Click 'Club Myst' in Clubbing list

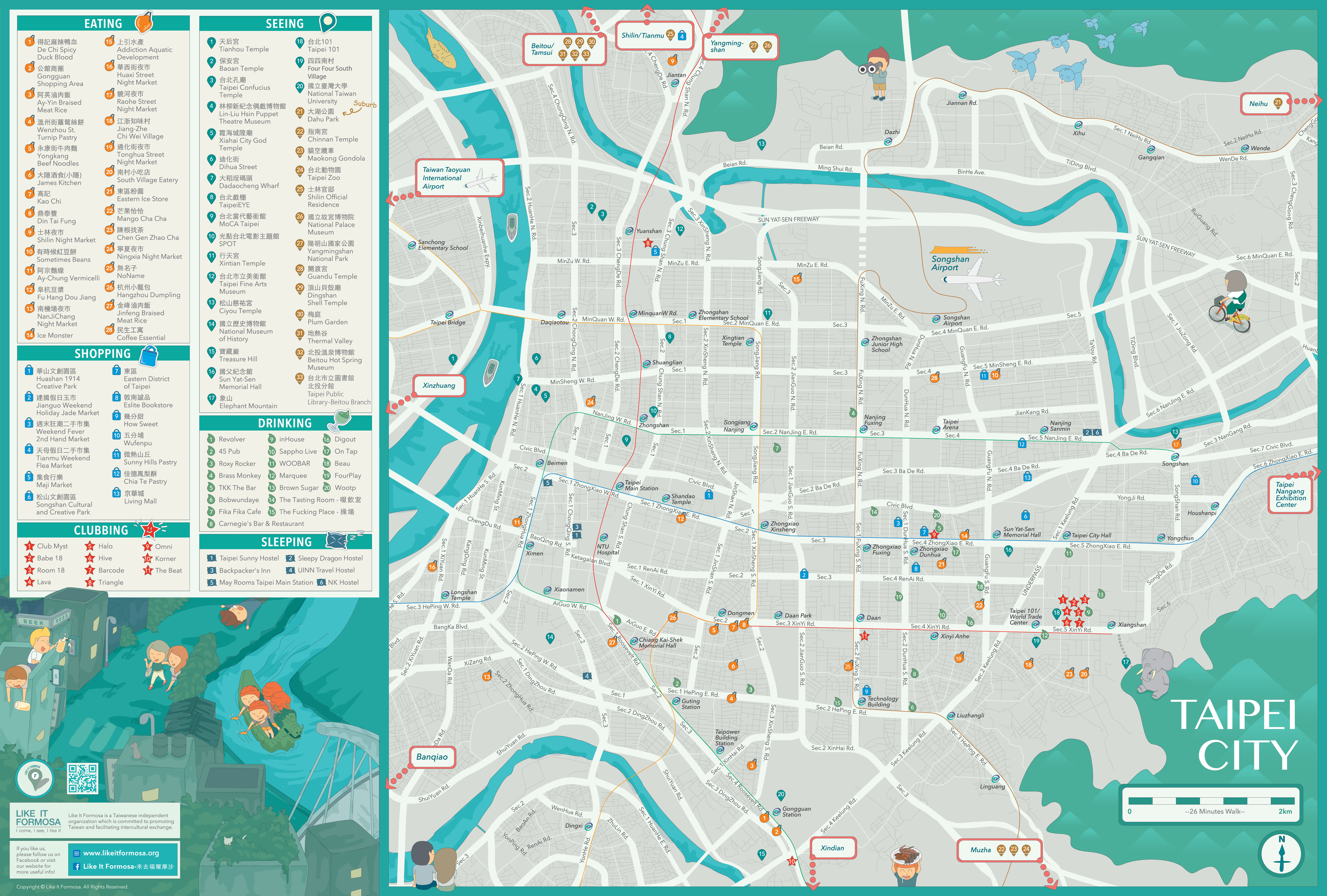coord(53,546)
